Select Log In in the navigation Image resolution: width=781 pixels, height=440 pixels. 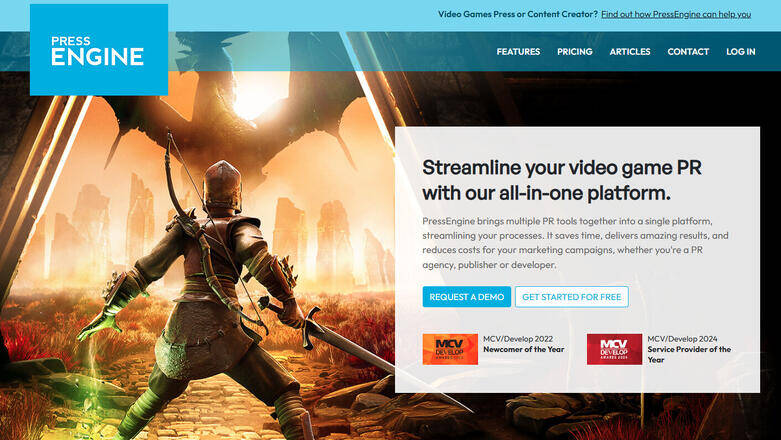point(741,52)
